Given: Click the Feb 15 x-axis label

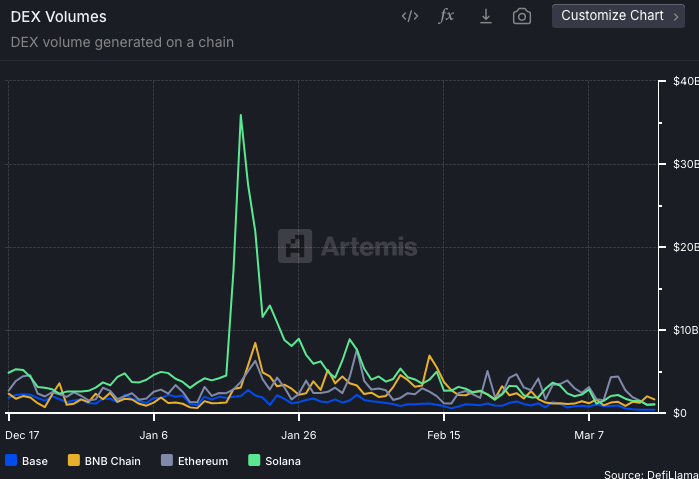Looking at the screenshot, I should [444, 435].
